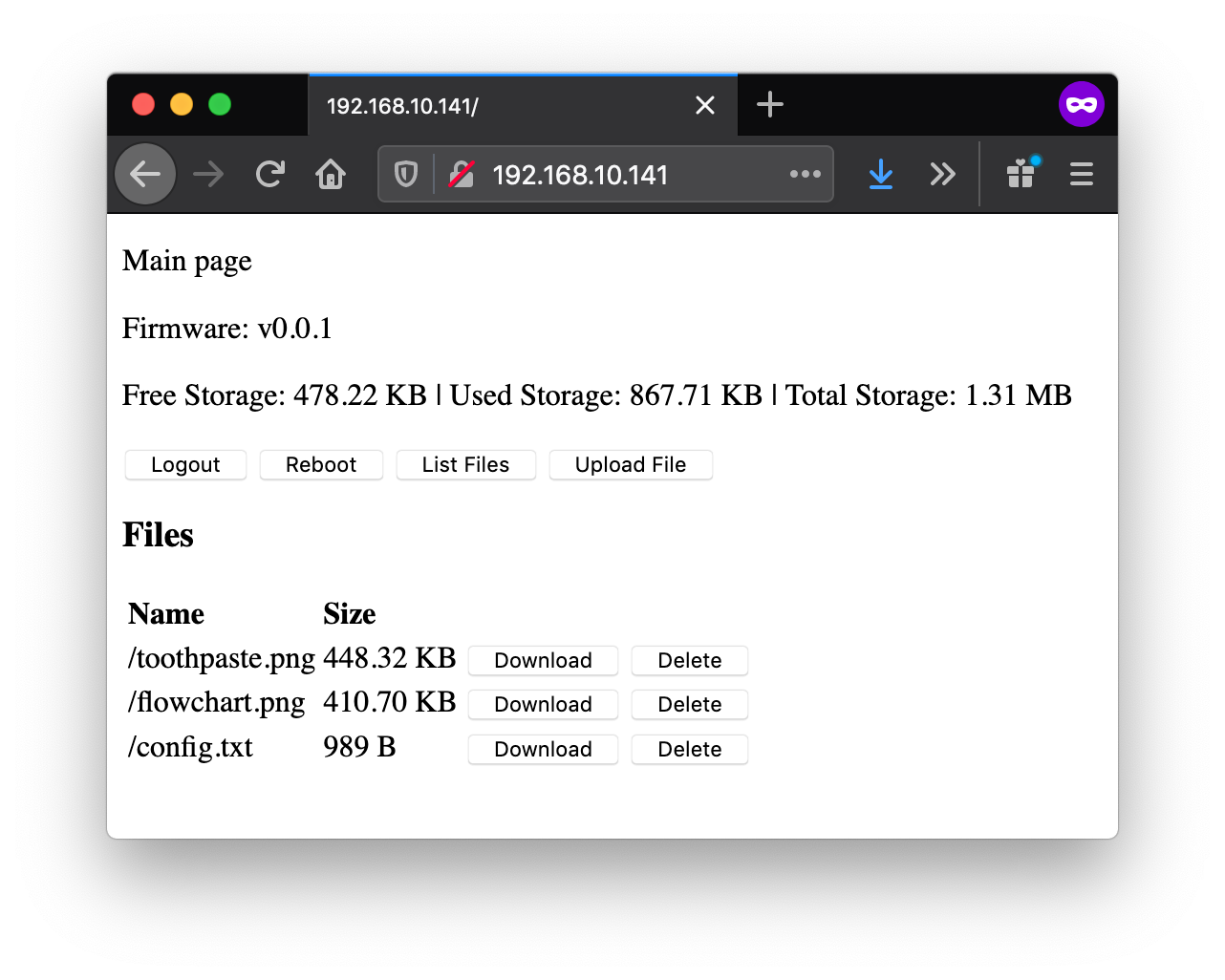Click the insecure connection padlock icon
1225x980 pixels.
462,174
